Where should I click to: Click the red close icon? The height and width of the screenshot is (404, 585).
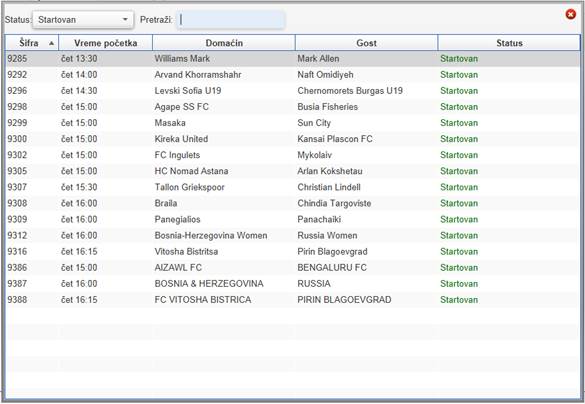click(570, 15)
